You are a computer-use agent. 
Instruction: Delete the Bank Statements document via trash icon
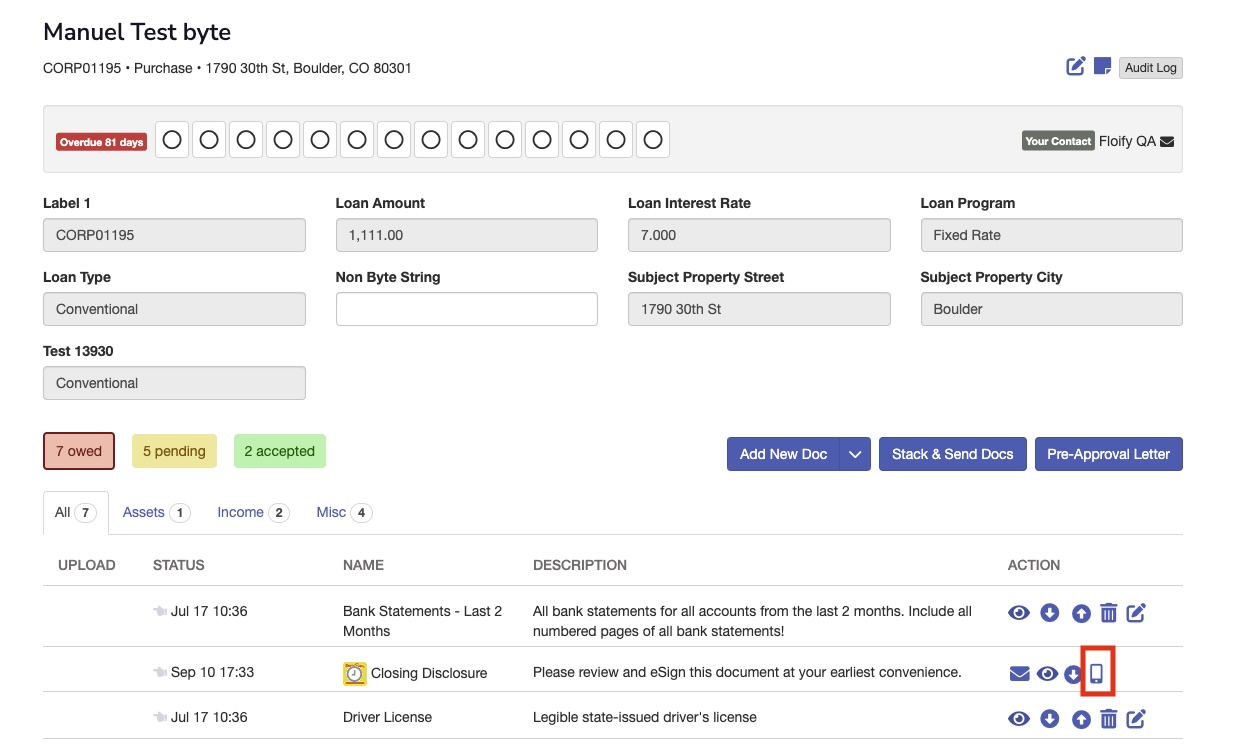coord(1108,612)
